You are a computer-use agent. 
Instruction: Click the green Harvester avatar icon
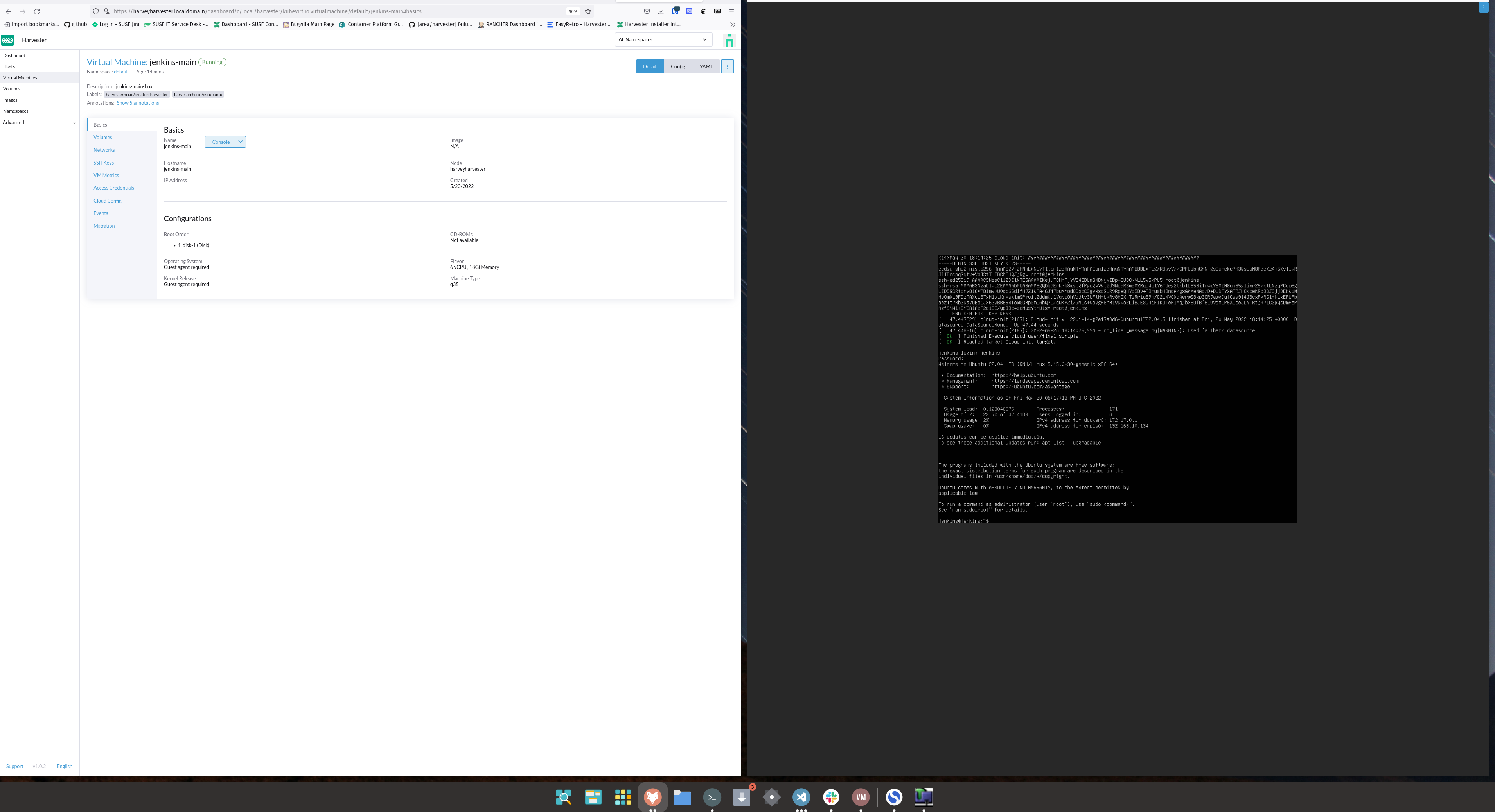(x=730, y=40)
